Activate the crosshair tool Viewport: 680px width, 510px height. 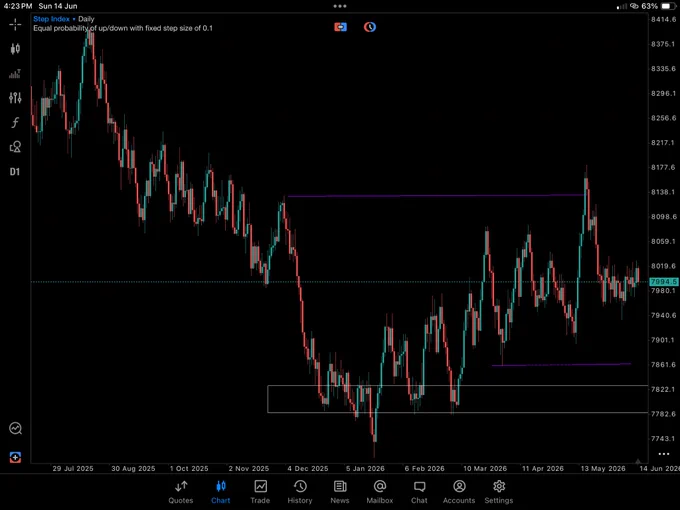(15, 24)
